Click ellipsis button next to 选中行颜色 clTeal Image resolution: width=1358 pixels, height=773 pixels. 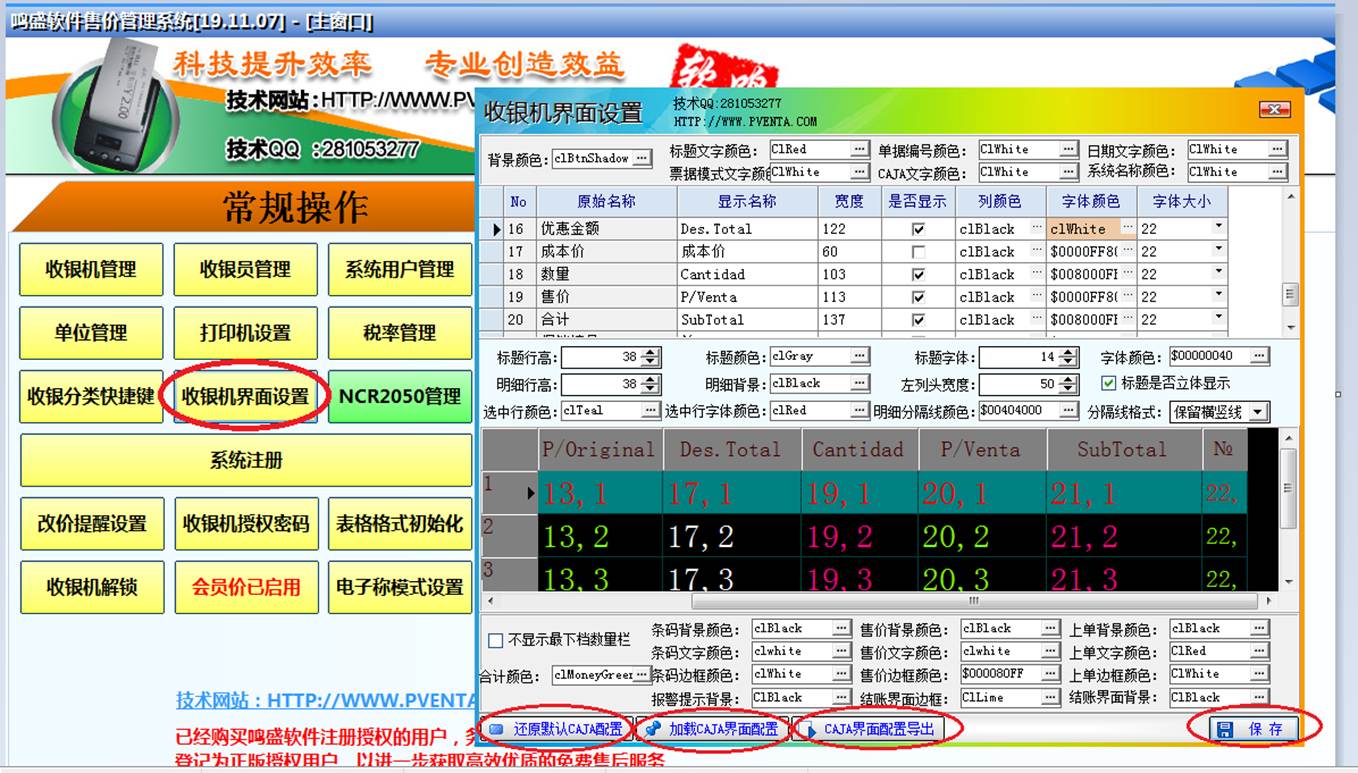[x=651, y=410]
